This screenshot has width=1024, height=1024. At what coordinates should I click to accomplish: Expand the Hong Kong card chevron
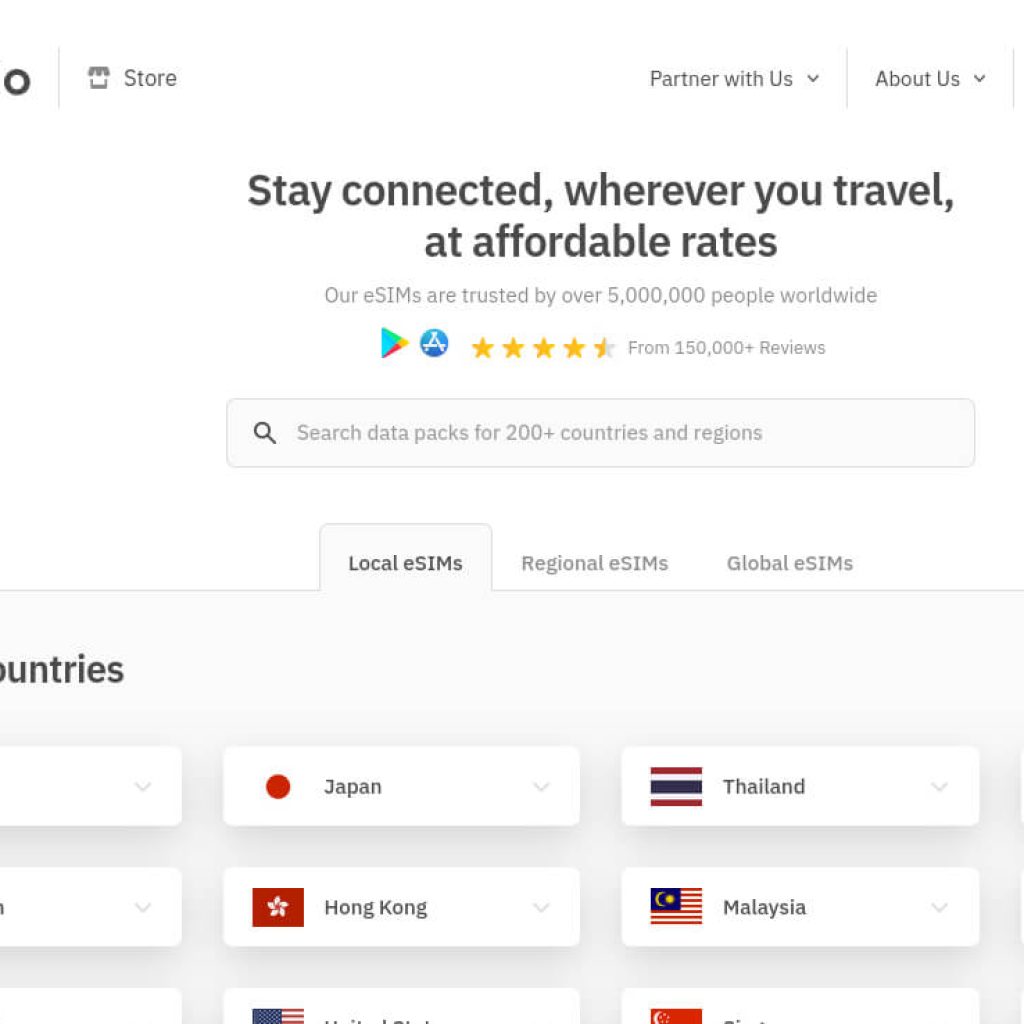click(x=541, y=908)
